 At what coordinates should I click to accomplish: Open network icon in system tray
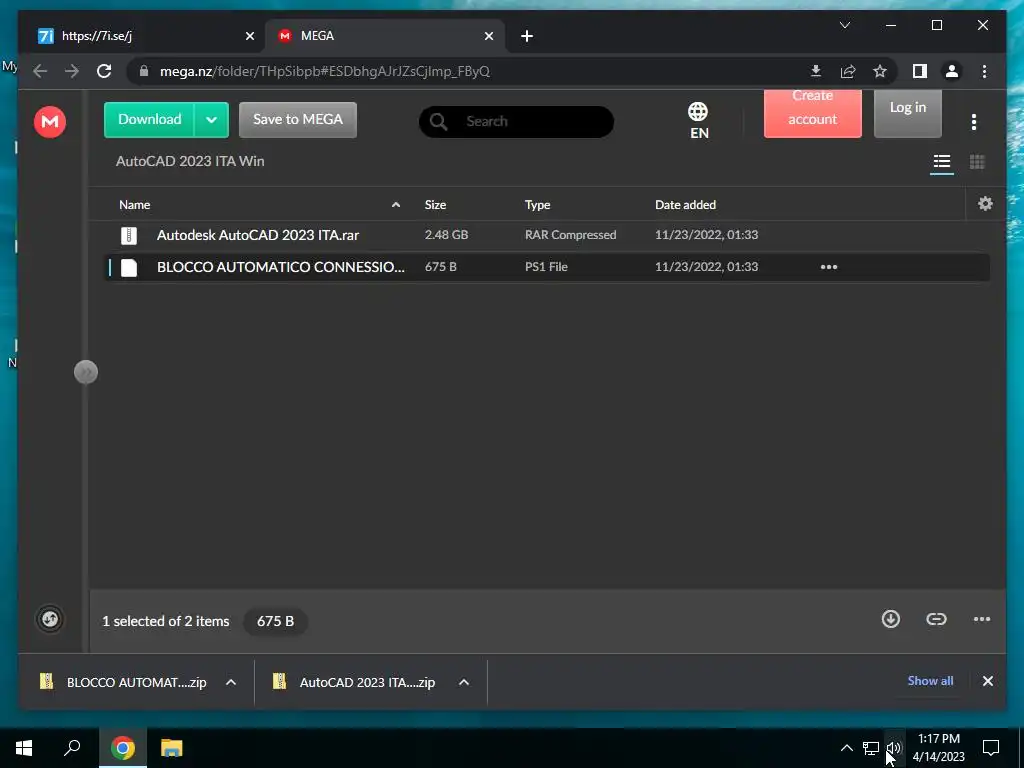[871, 748]
